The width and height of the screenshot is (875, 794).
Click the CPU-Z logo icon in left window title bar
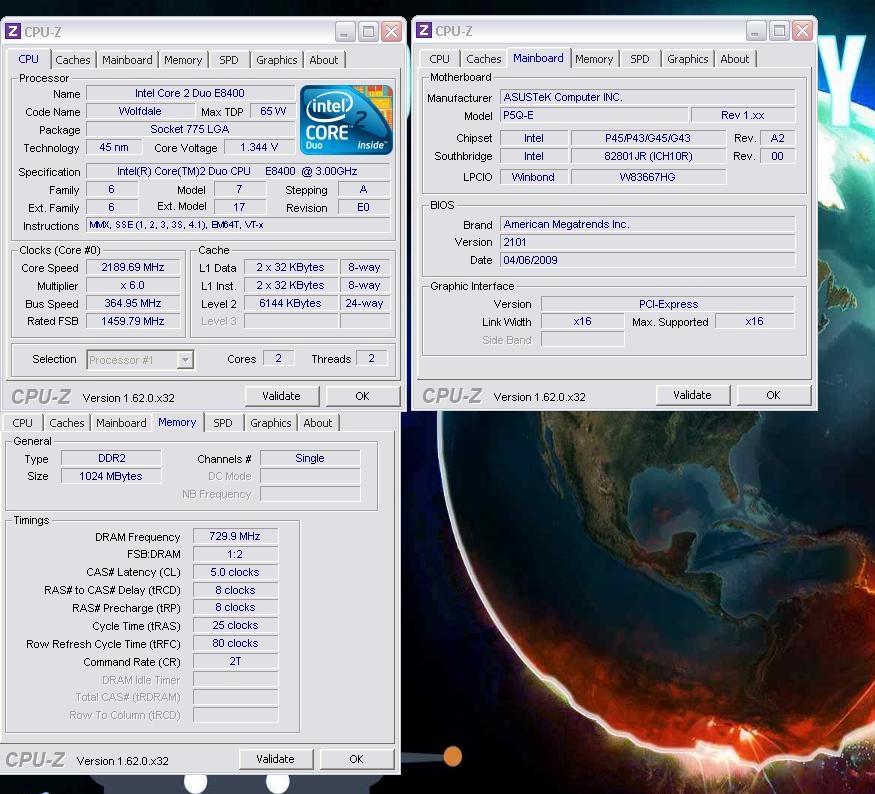[13, 31]
